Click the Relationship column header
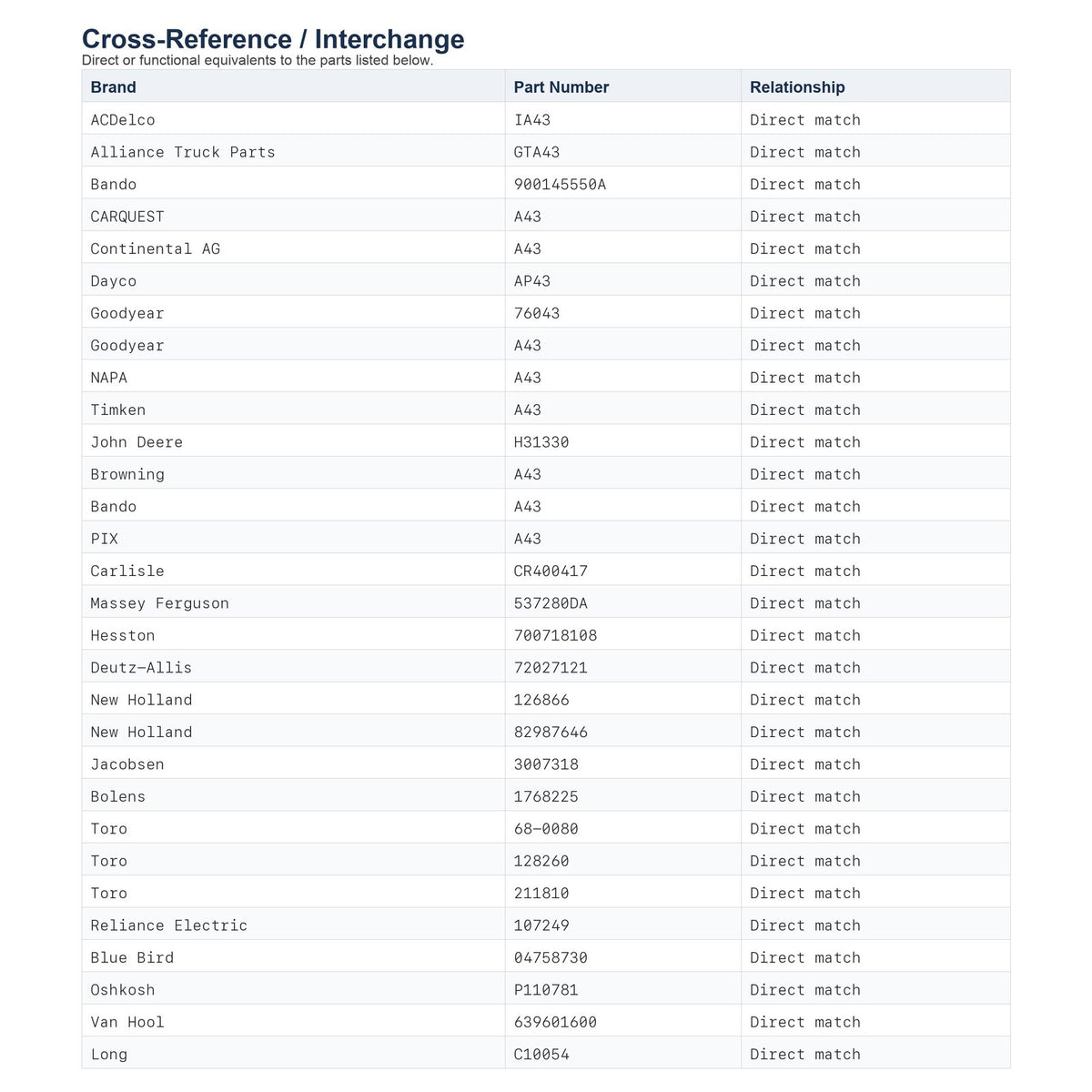 [x=875, y=86]
